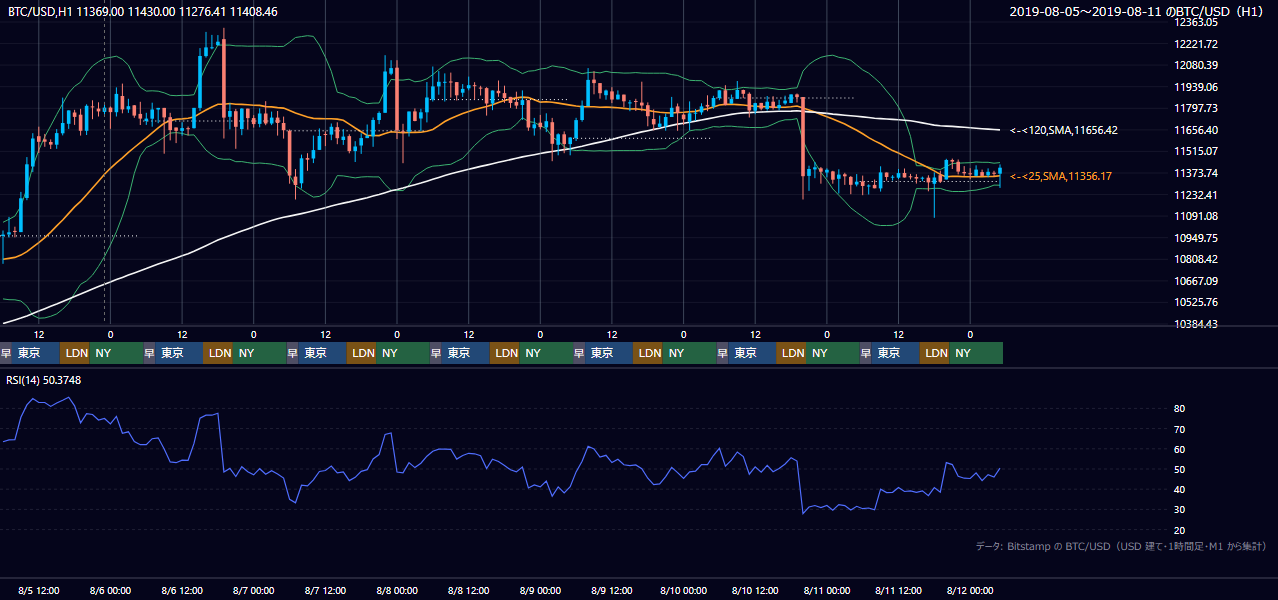Viewport: 1278px width, 600px height.
Task: Click price axis value 11373.74
Action: [x=1196, y=173]
